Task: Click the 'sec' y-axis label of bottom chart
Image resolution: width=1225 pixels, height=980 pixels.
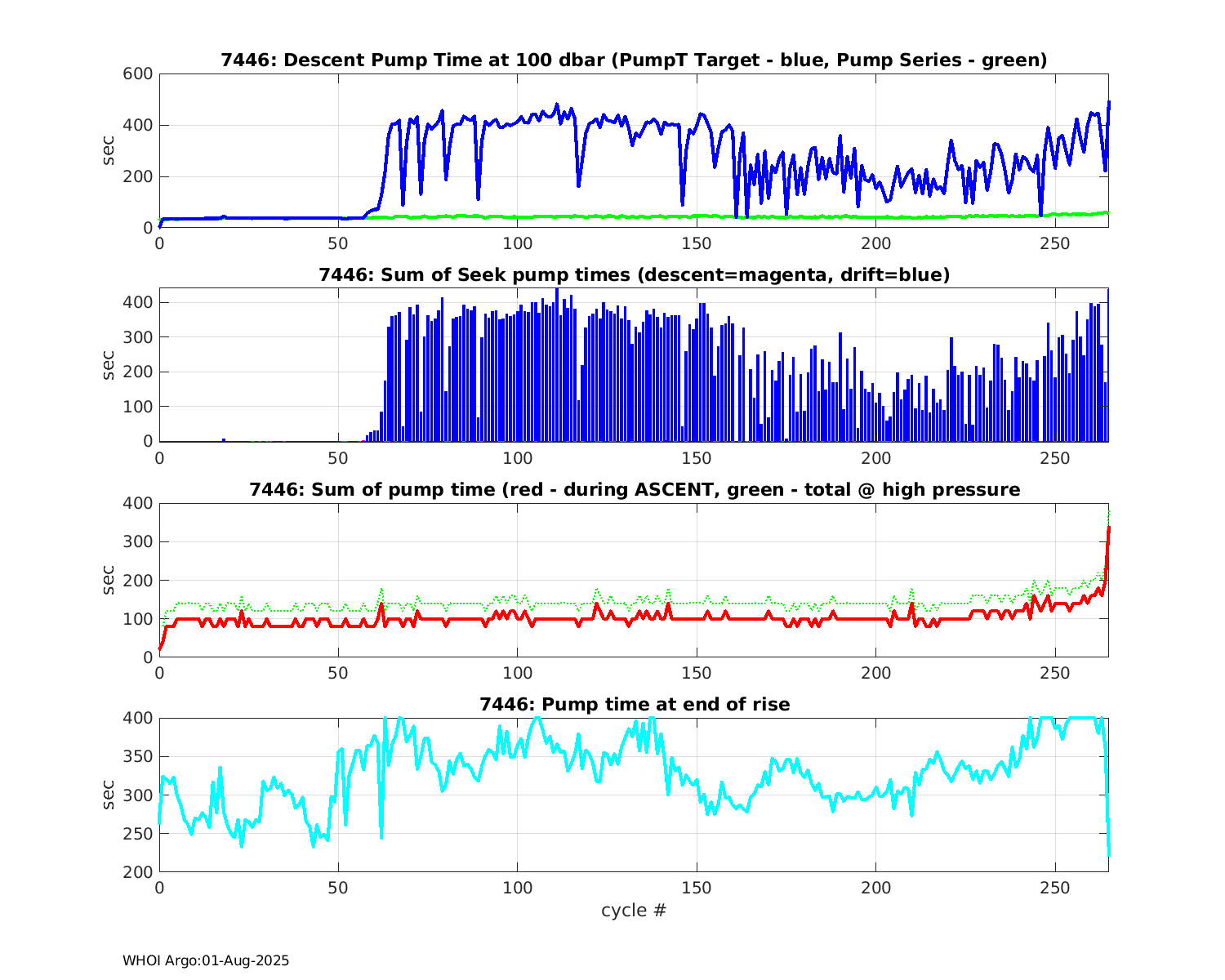Action: [x=109, y=795]
